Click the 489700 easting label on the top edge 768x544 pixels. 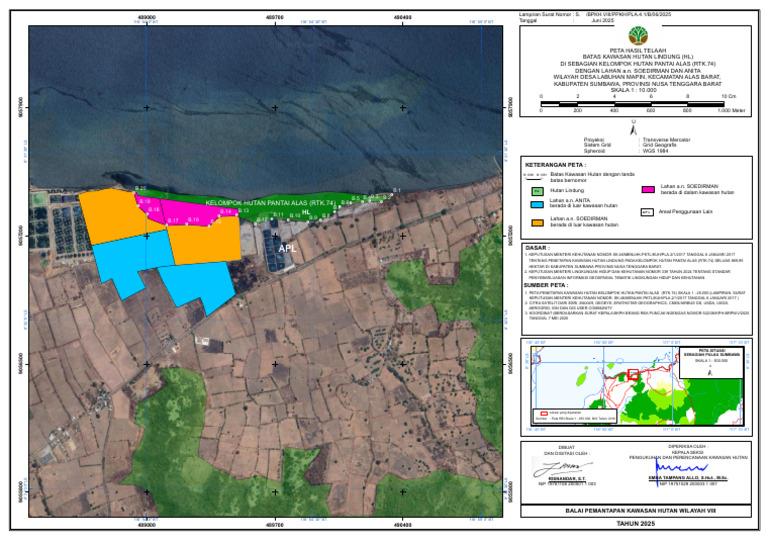[x=275, y=17]
